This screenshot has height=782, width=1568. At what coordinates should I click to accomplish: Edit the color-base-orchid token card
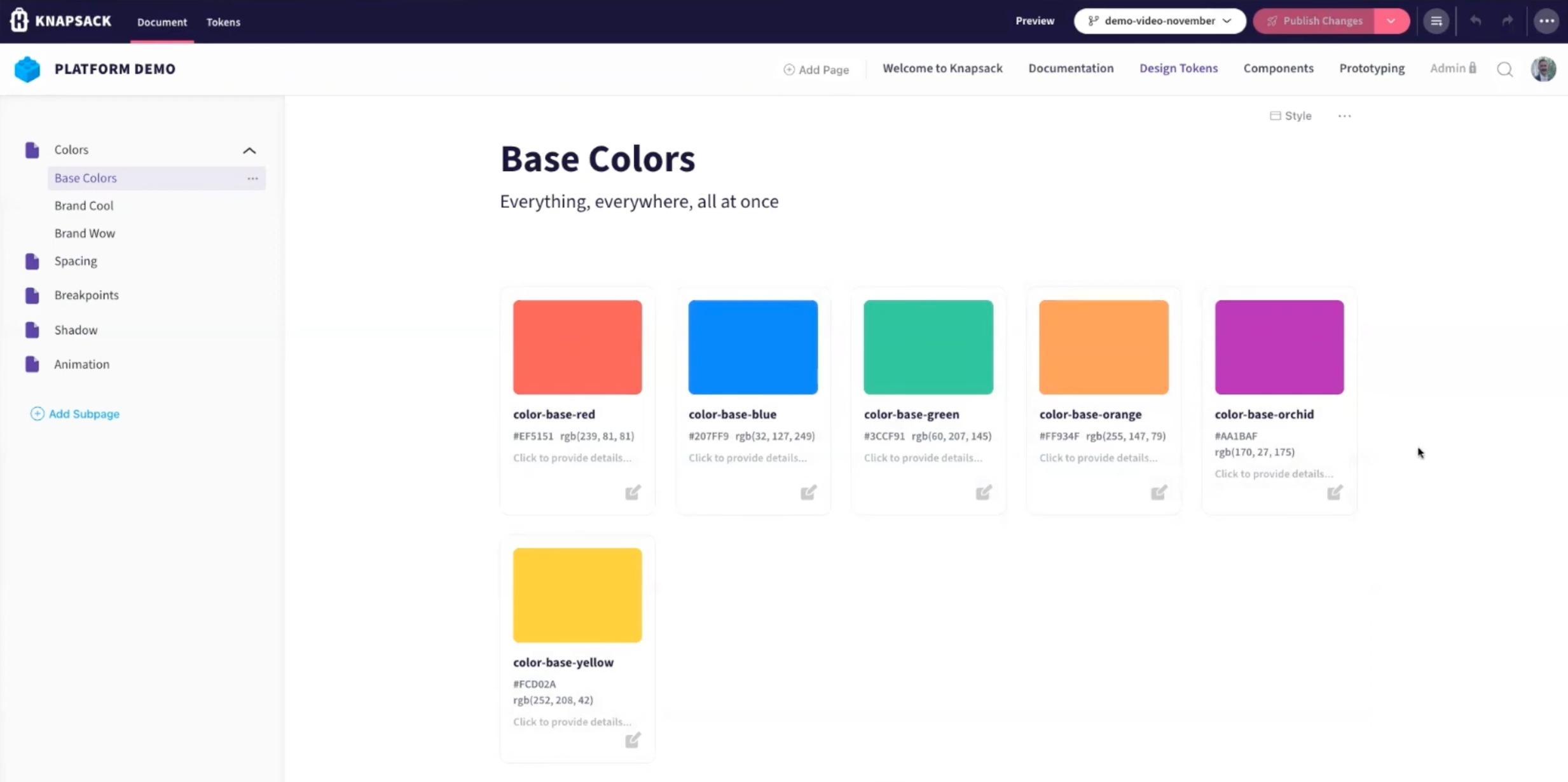tap(1334, 492)
